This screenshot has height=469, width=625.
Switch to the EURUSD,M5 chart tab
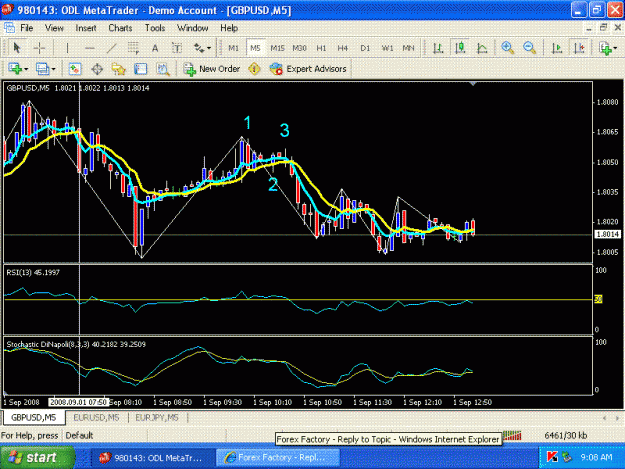(96, 418)
